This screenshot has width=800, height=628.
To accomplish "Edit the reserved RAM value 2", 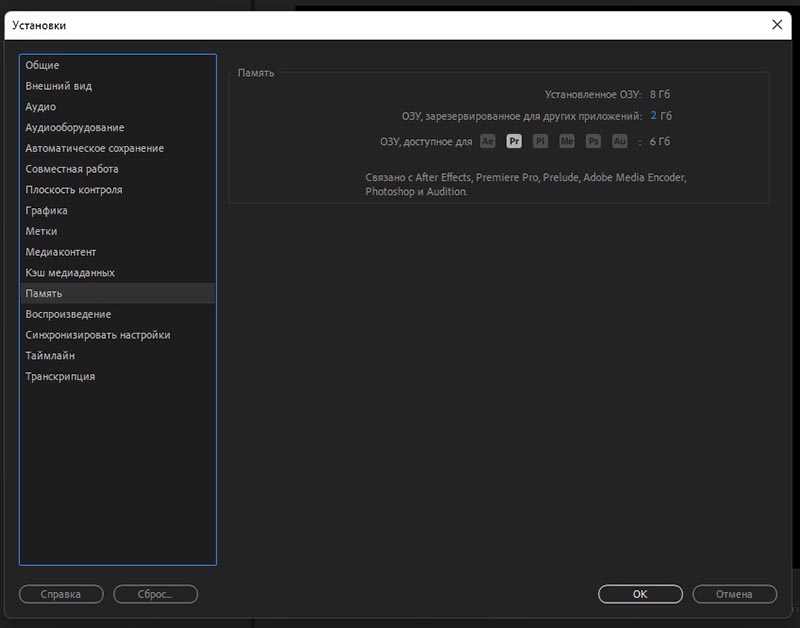I will [653, 116].
